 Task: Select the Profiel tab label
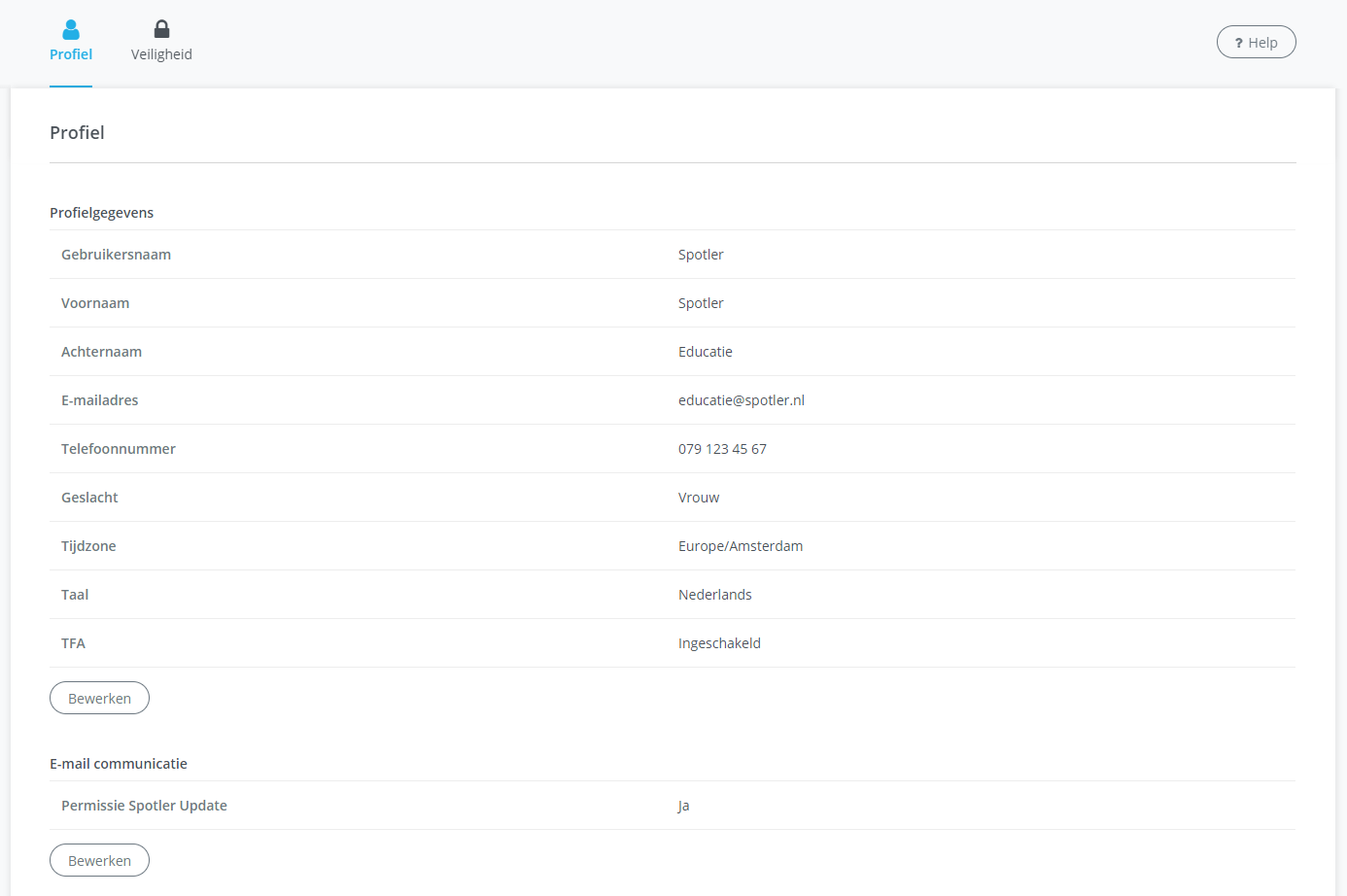pyautogui.click(x=71, y=54)
